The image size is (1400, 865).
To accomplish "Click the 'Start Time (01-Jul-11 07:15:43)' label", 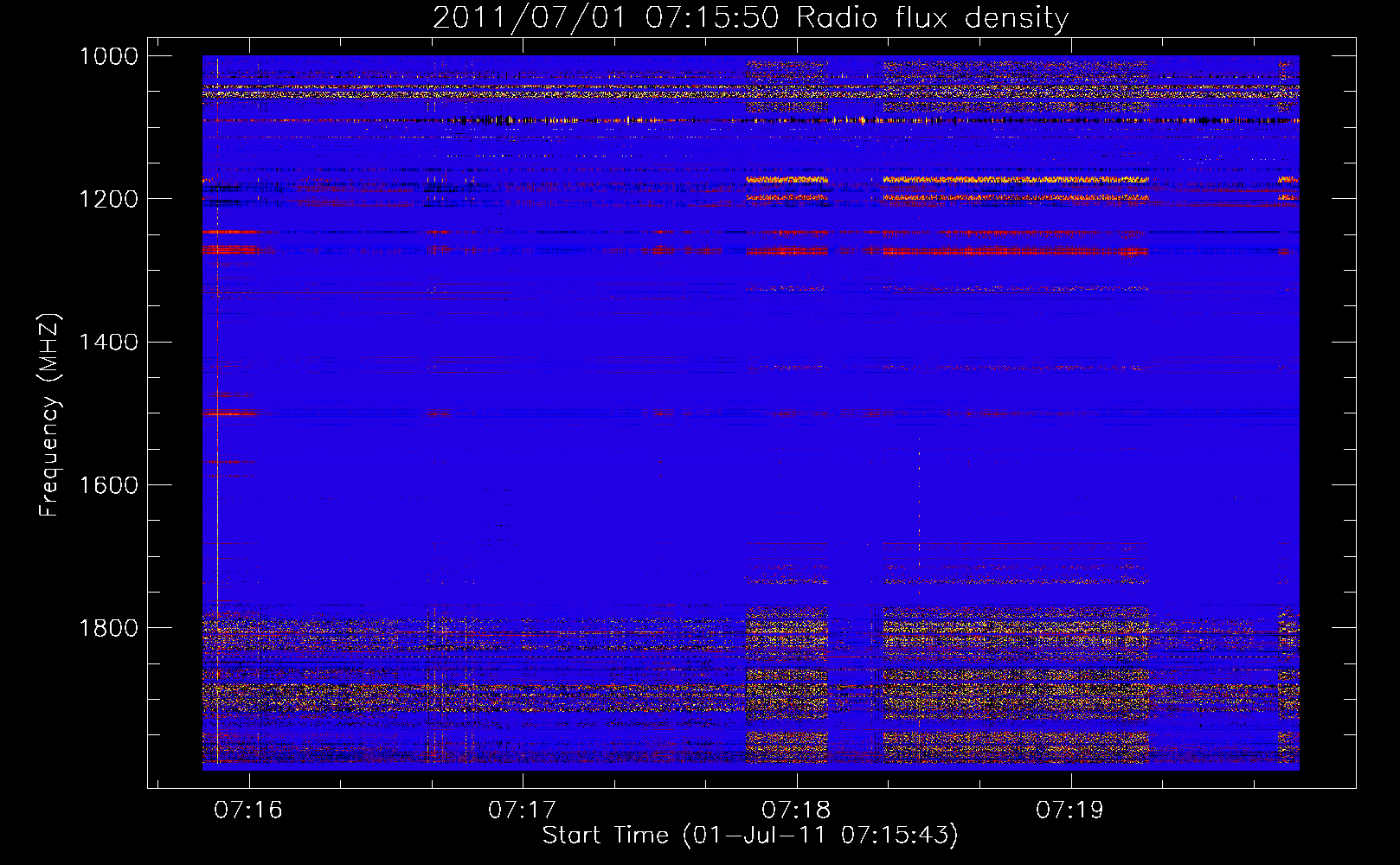I will 750,836.
